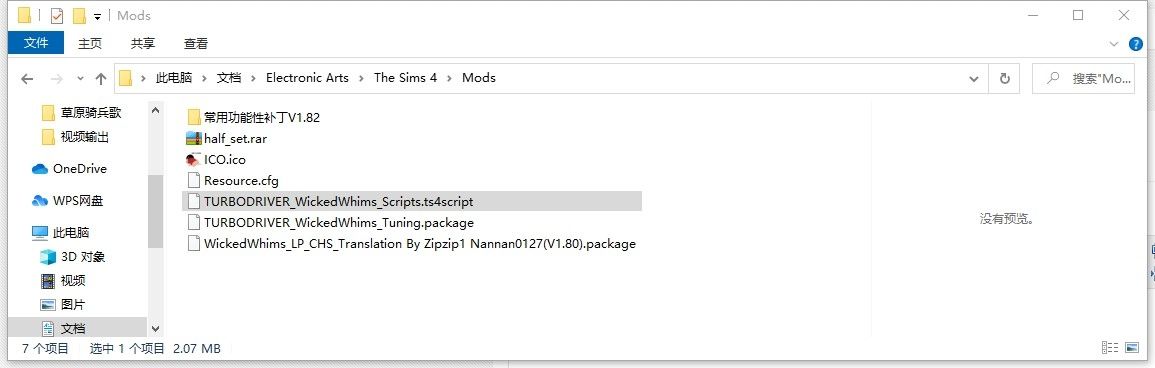
Task: Switch to the 查看 ribbon tab
Action: (196, 43)
